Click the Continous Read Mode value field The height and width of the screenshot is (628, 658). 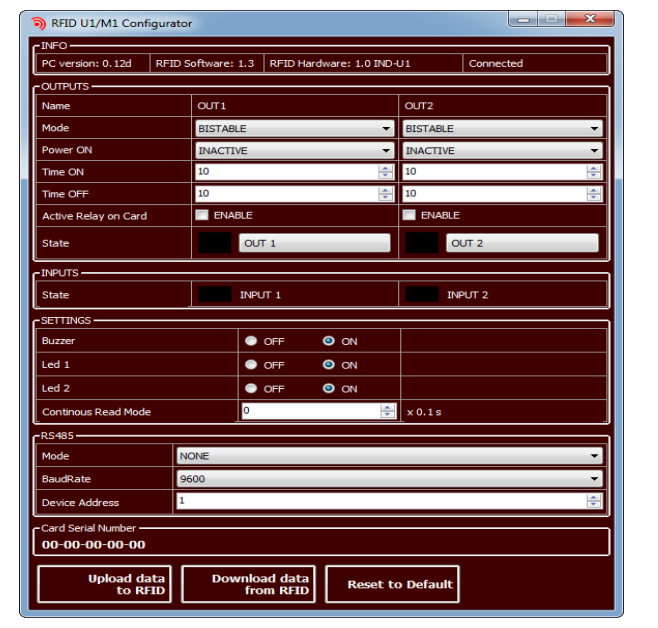[311, 411]
